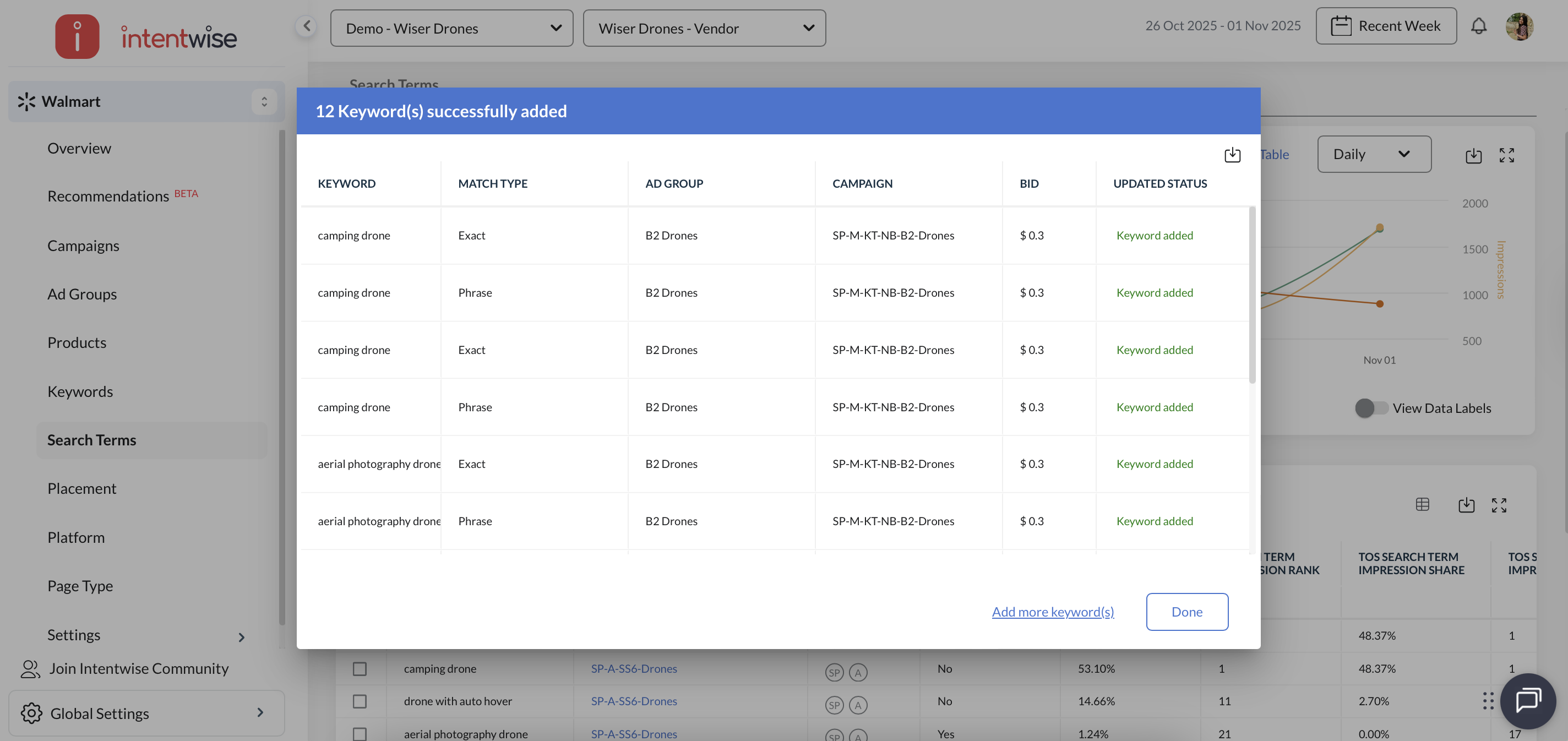Click the Done button
Screen dimensions: 1568x741
(x=1186, y=611)
